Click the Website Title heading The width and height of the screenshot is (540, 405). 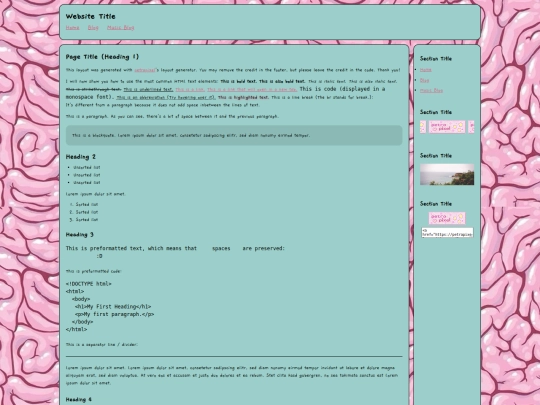[x=91, y=16]
